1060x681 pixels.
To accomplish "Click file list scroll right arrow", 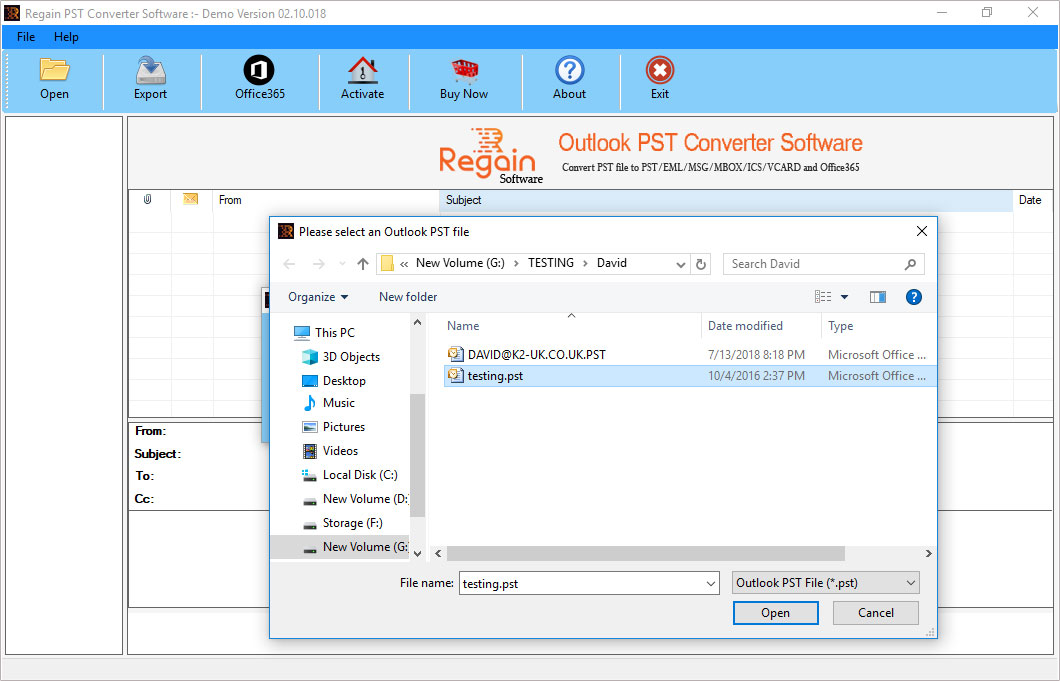I will tap(928, 554).
